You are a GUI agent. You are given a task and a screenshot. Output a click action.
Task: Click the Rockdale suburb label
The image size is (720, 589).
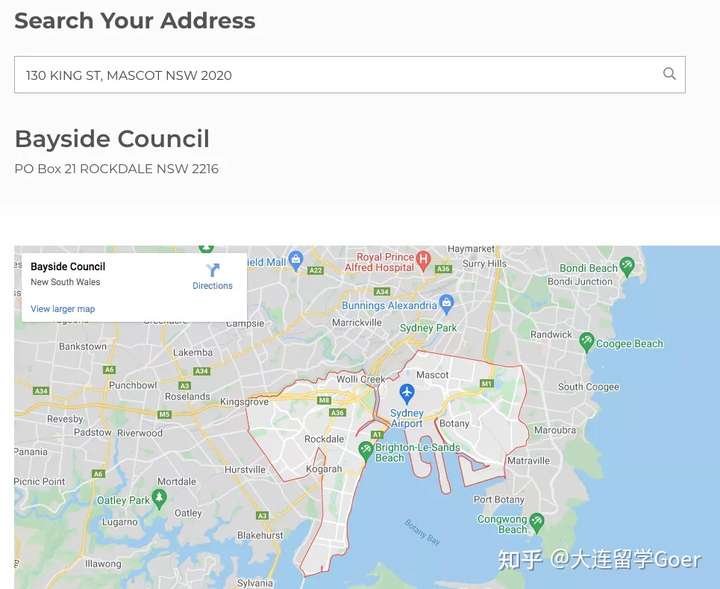tap(324, 439)
